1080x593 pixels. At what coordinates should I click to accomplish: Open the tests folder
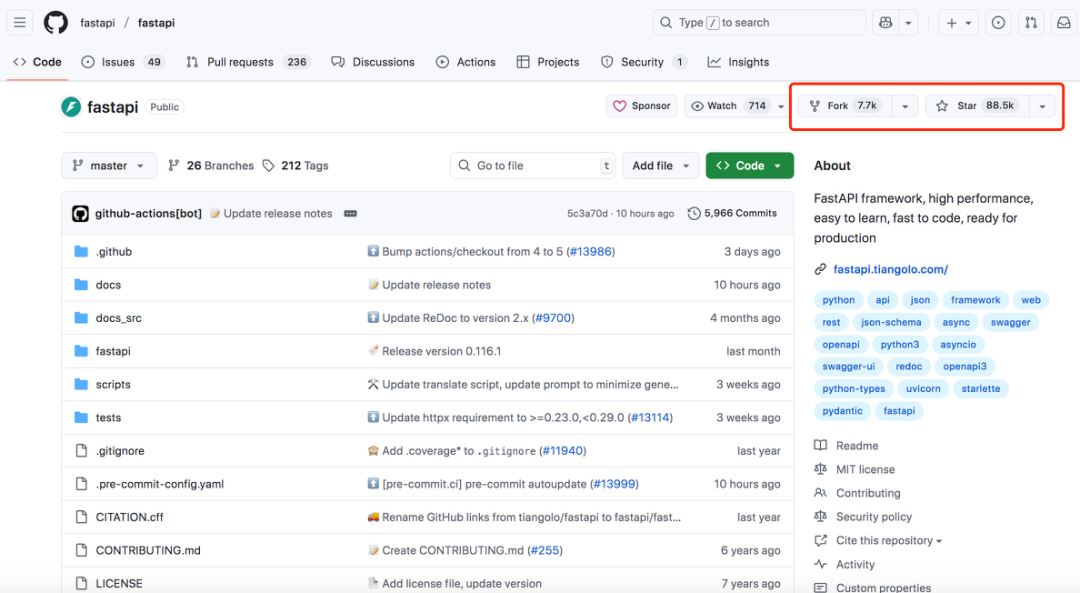point(108,417)
